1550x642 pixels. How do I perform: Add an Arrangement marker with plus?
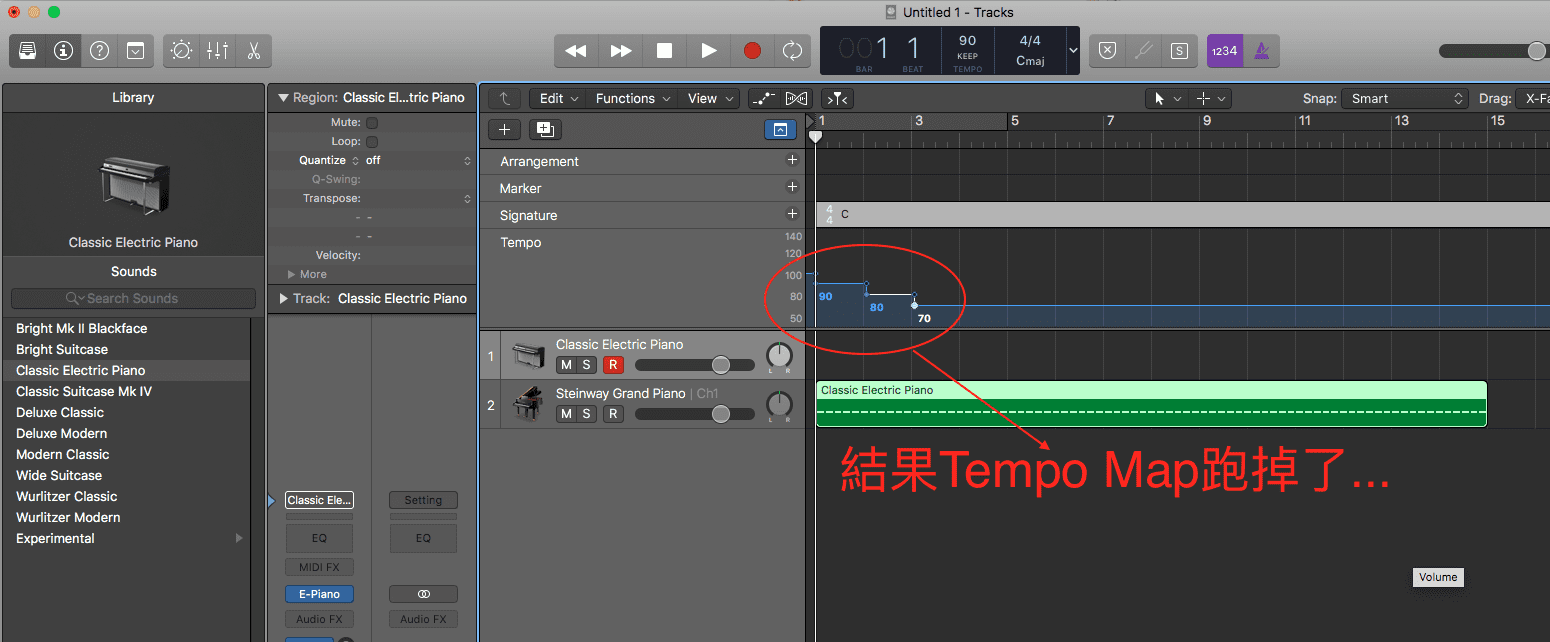pyautogui.click(x=792, y=160)
